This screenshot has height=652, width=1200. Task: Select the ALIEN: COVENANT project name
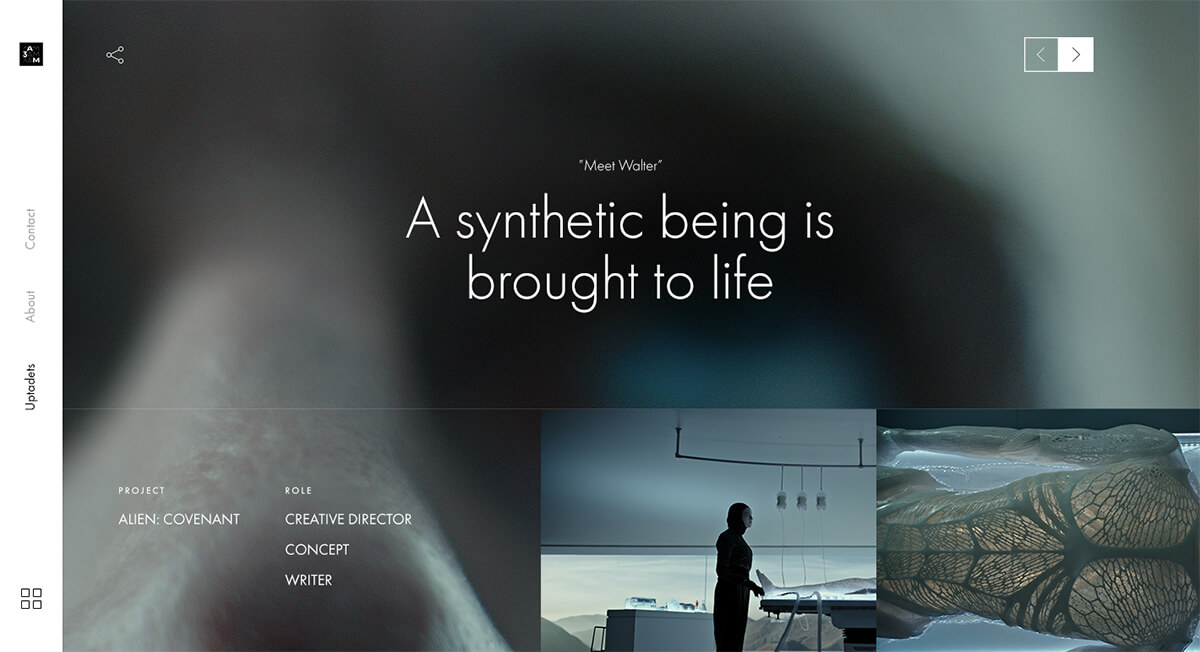(179, 519)
